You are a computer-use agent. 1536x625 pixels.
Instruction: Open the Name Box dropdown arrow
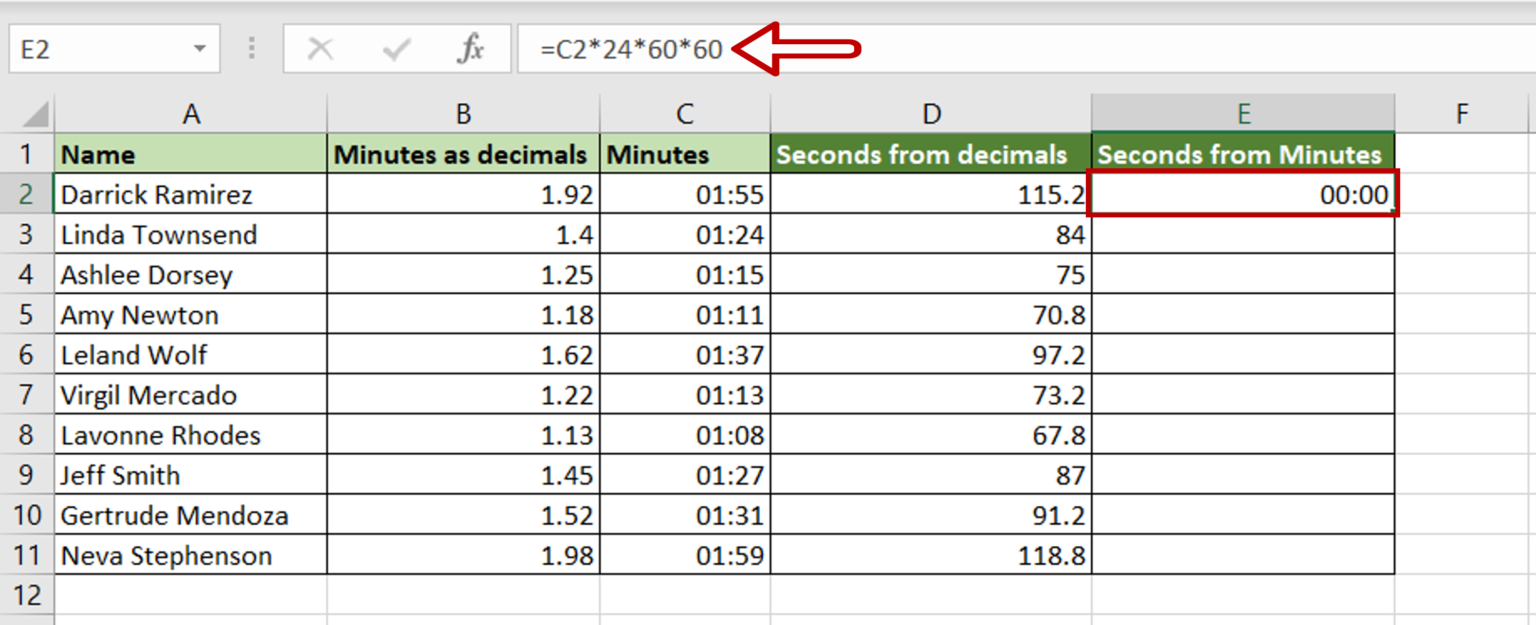[196, 48]
